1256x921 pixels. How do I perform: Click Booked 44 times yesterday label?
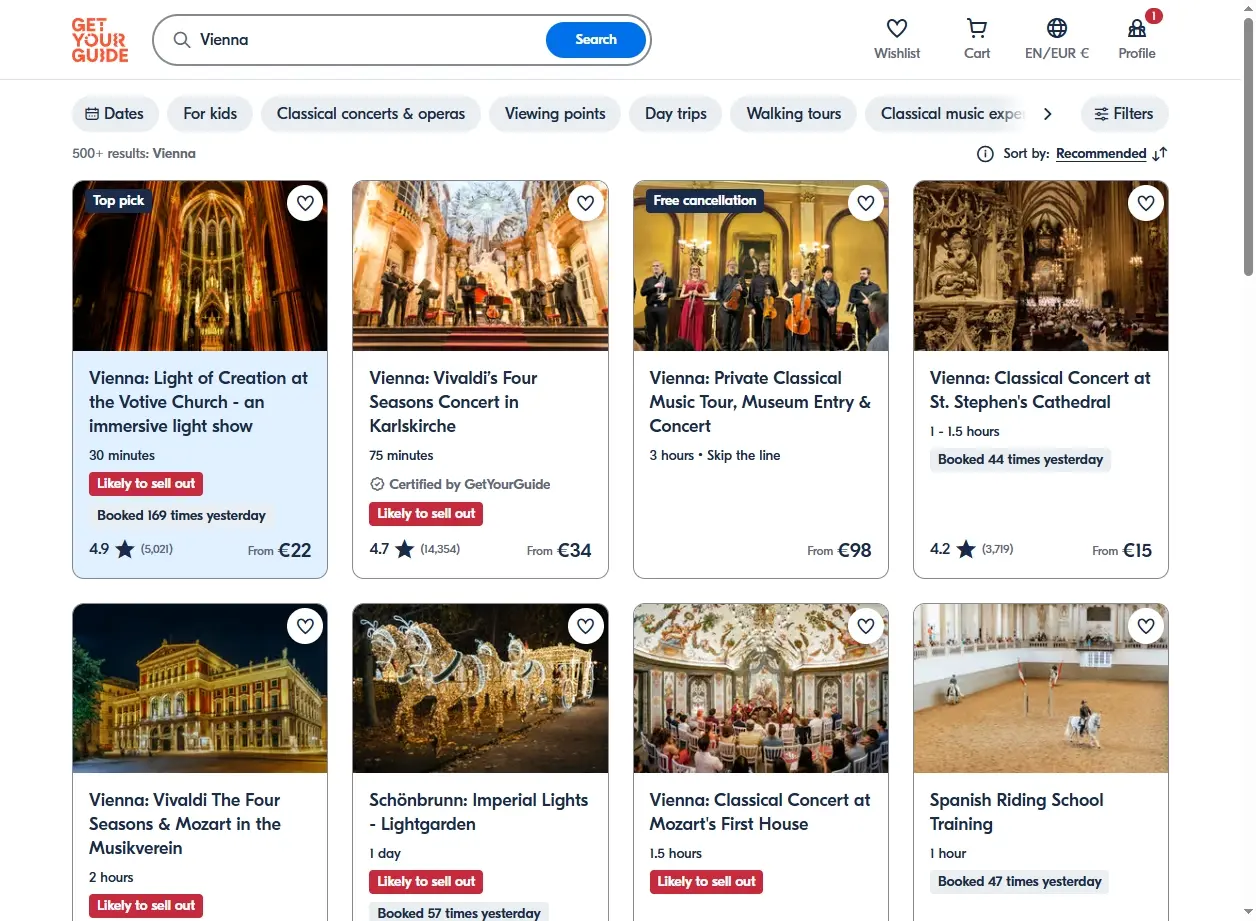click(x=1020, y=460)
